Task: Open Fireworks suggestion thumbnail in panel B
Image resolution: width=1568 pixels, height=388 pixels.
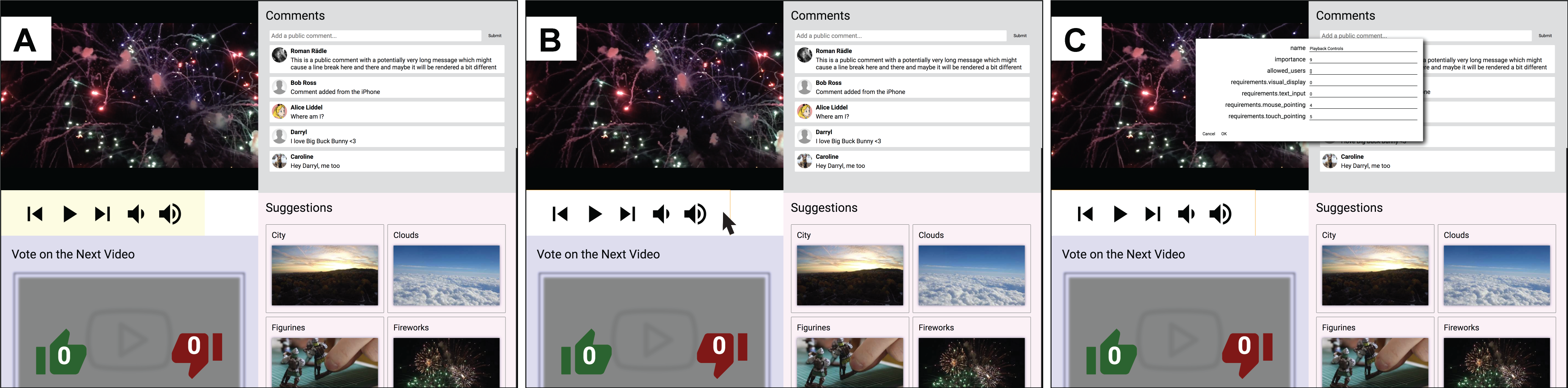Action: tap(972, 362)
